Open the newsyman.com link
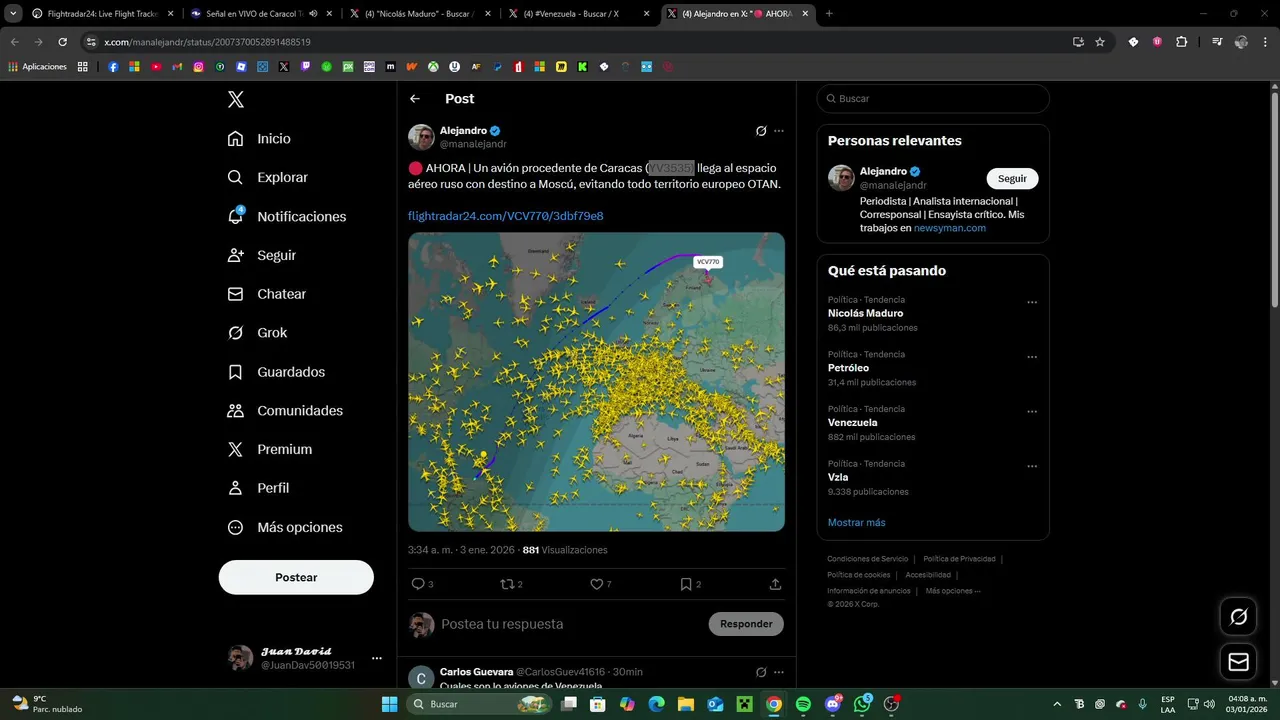Screen dimensions: 1280x720 [x=949, y=228]
